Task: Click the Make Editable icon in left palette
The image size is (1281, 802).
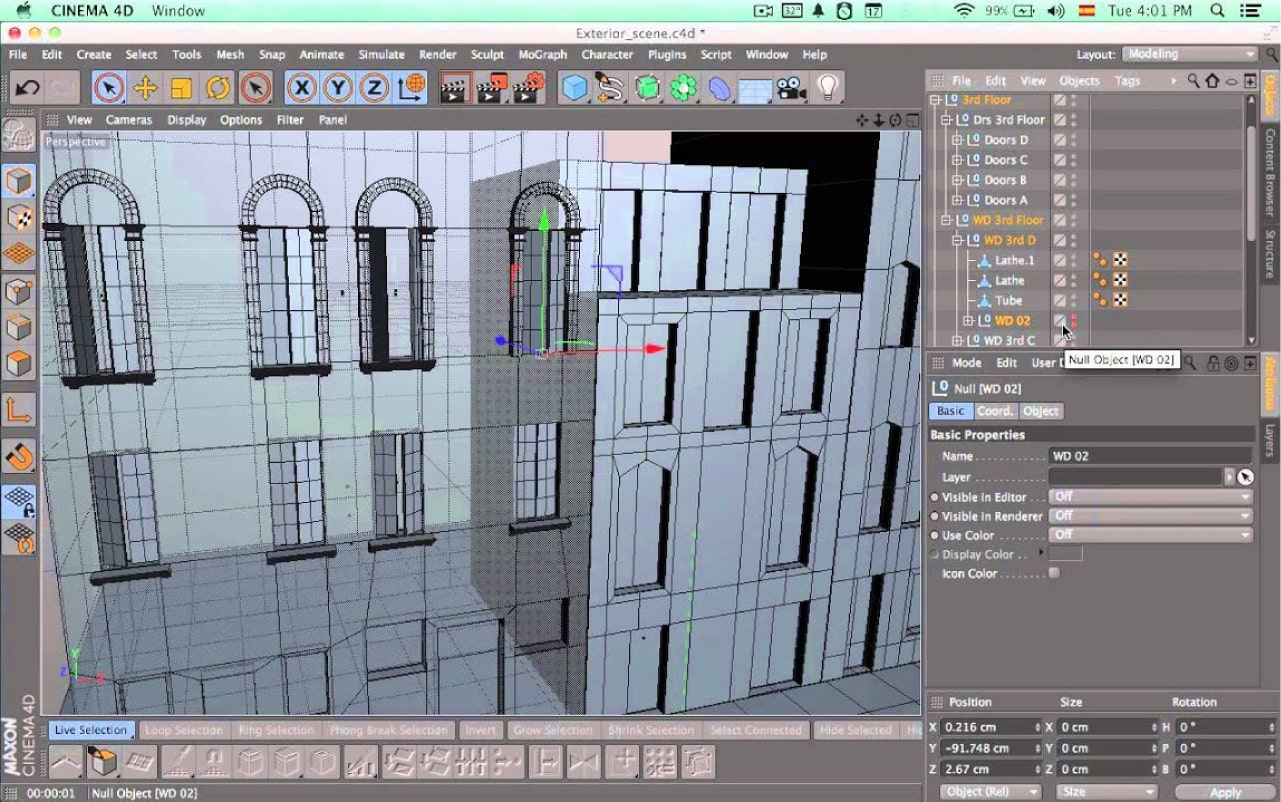Action: click(19, 134)
